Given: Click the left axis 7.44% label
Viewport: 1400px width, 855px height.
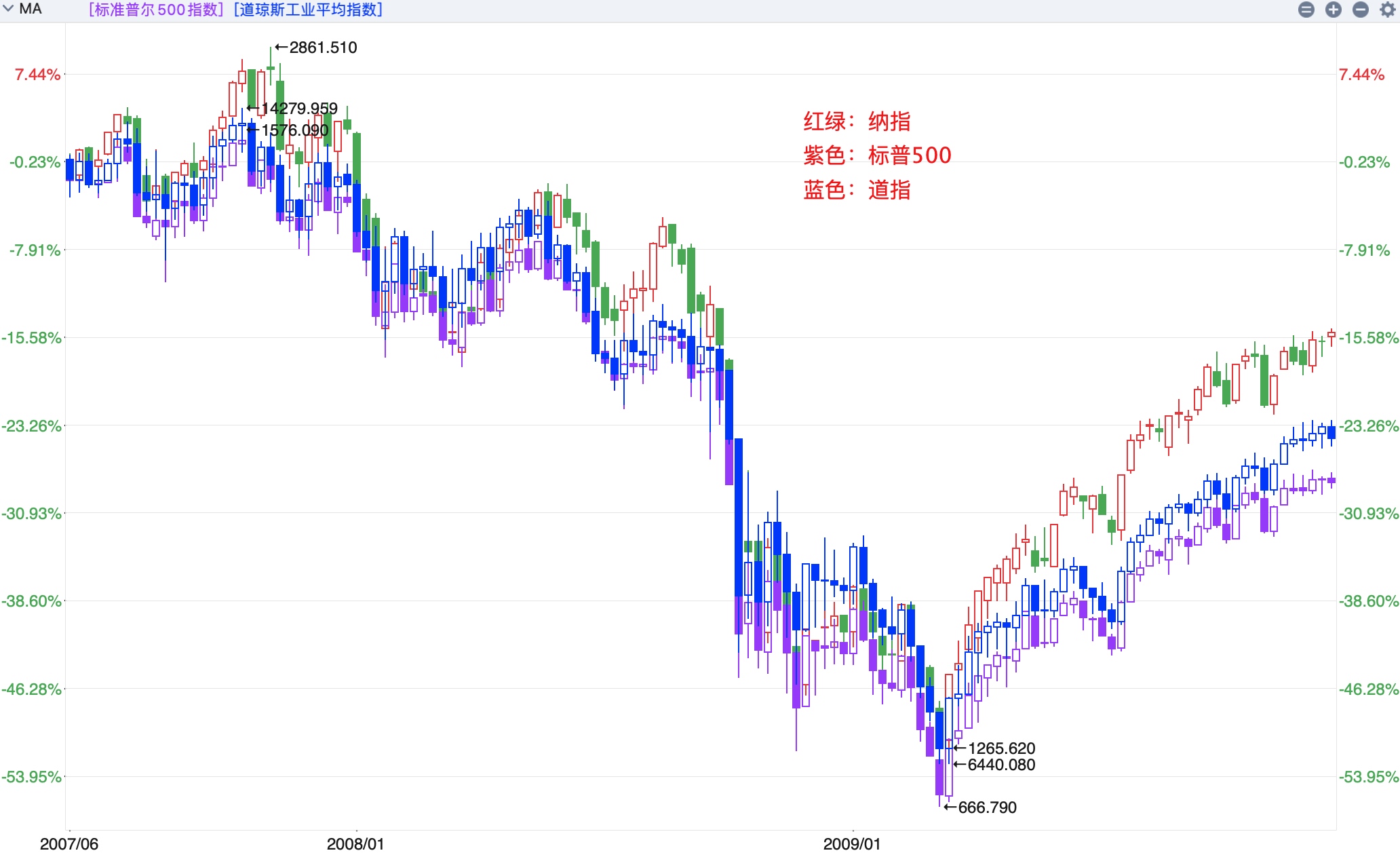Looking at the screenshot, I should [38, 75].
